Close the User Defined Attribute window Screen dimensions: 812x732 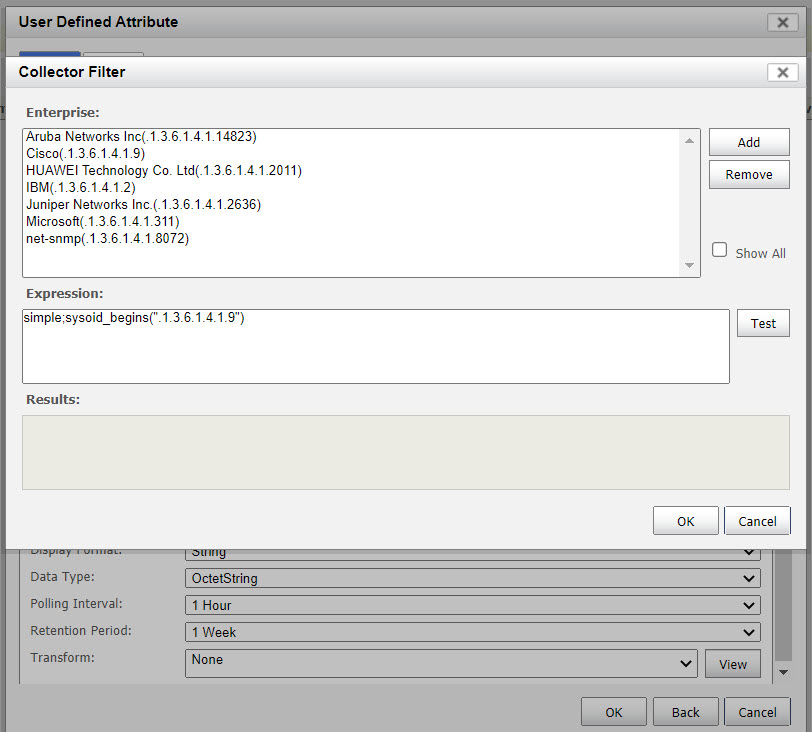click(x=782, y=22)
